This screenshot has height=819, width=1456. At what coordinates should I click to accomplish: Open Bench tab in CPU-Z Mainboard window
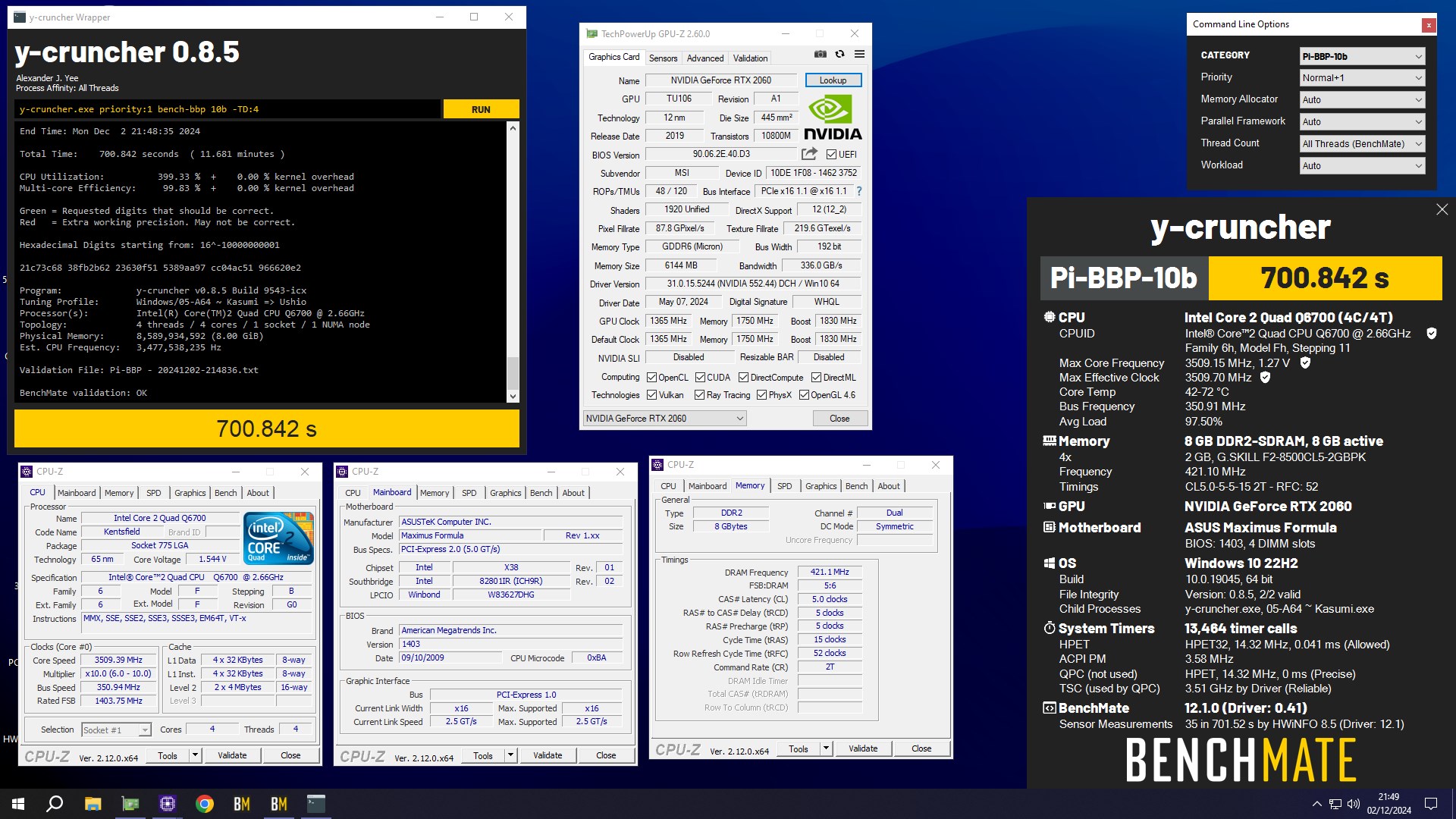[541, 493]
